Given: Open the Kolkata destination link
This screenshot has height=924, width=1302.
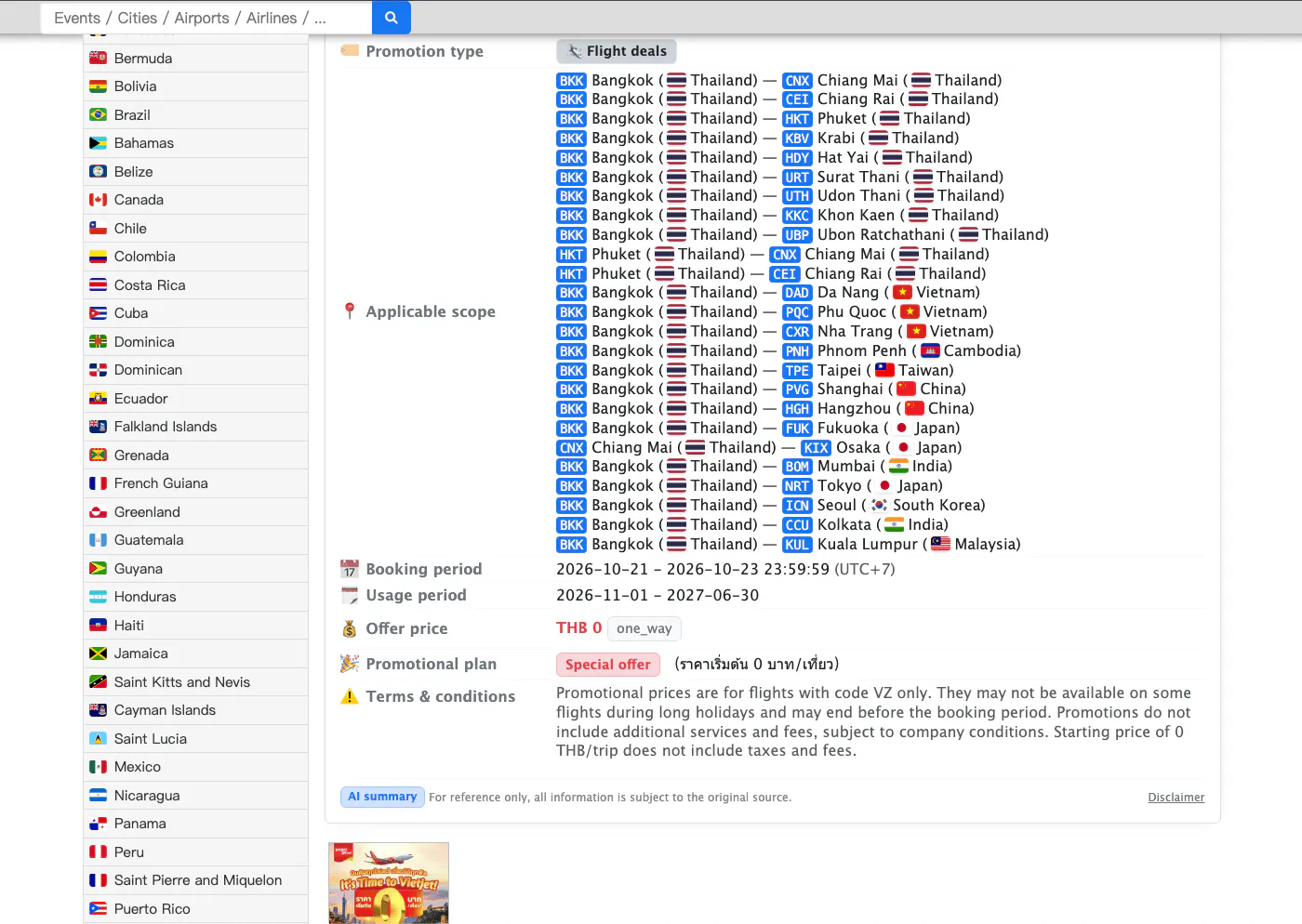Looking at the screenshot, I should pyautogui.click(x=844, y=525).
